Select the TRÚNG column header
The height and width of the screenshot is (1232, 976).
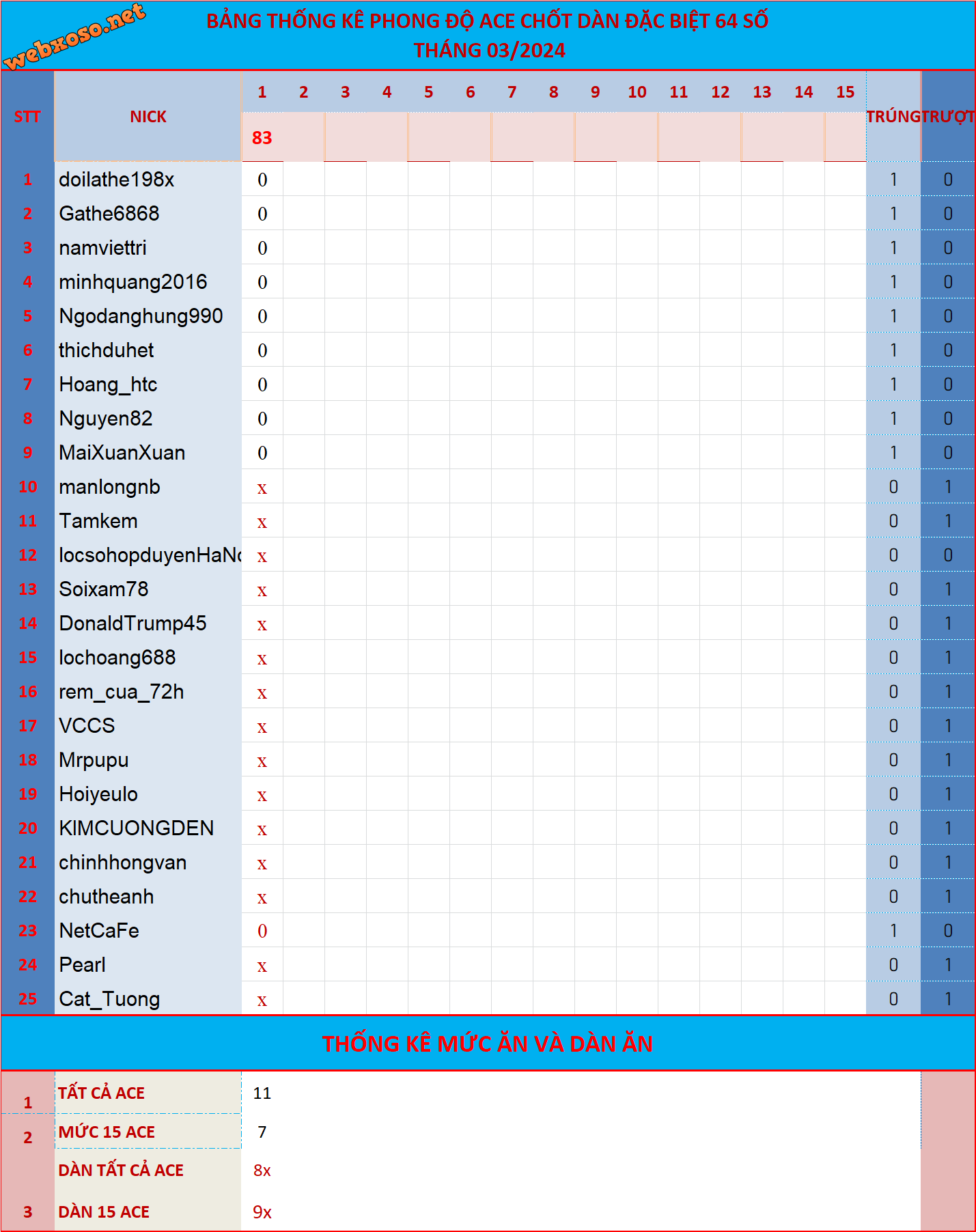click(x=893, y=117)
